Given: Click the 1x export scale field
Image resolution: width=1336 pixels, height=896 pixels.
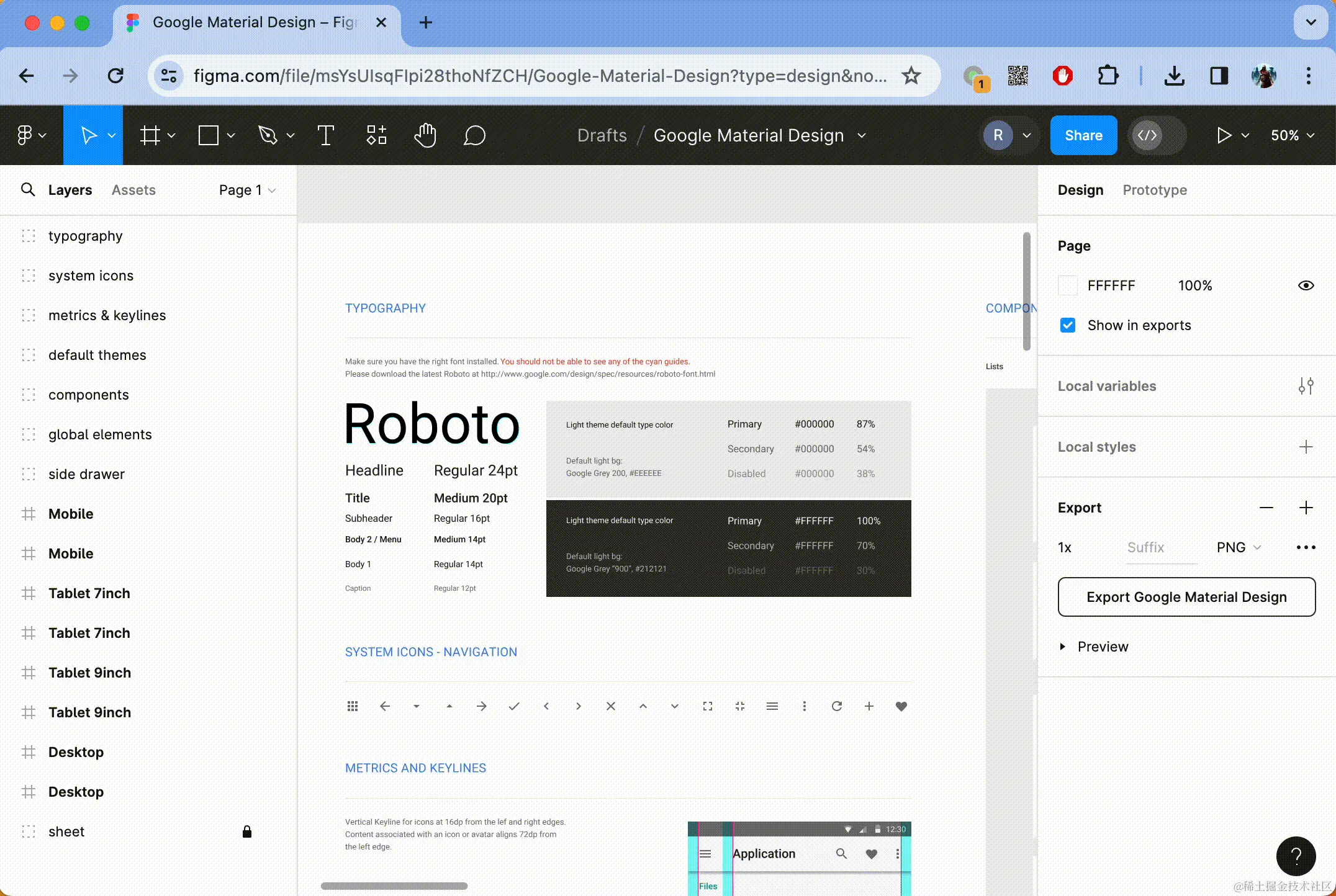Looking at the screenshot, I should coord(1065,547).
